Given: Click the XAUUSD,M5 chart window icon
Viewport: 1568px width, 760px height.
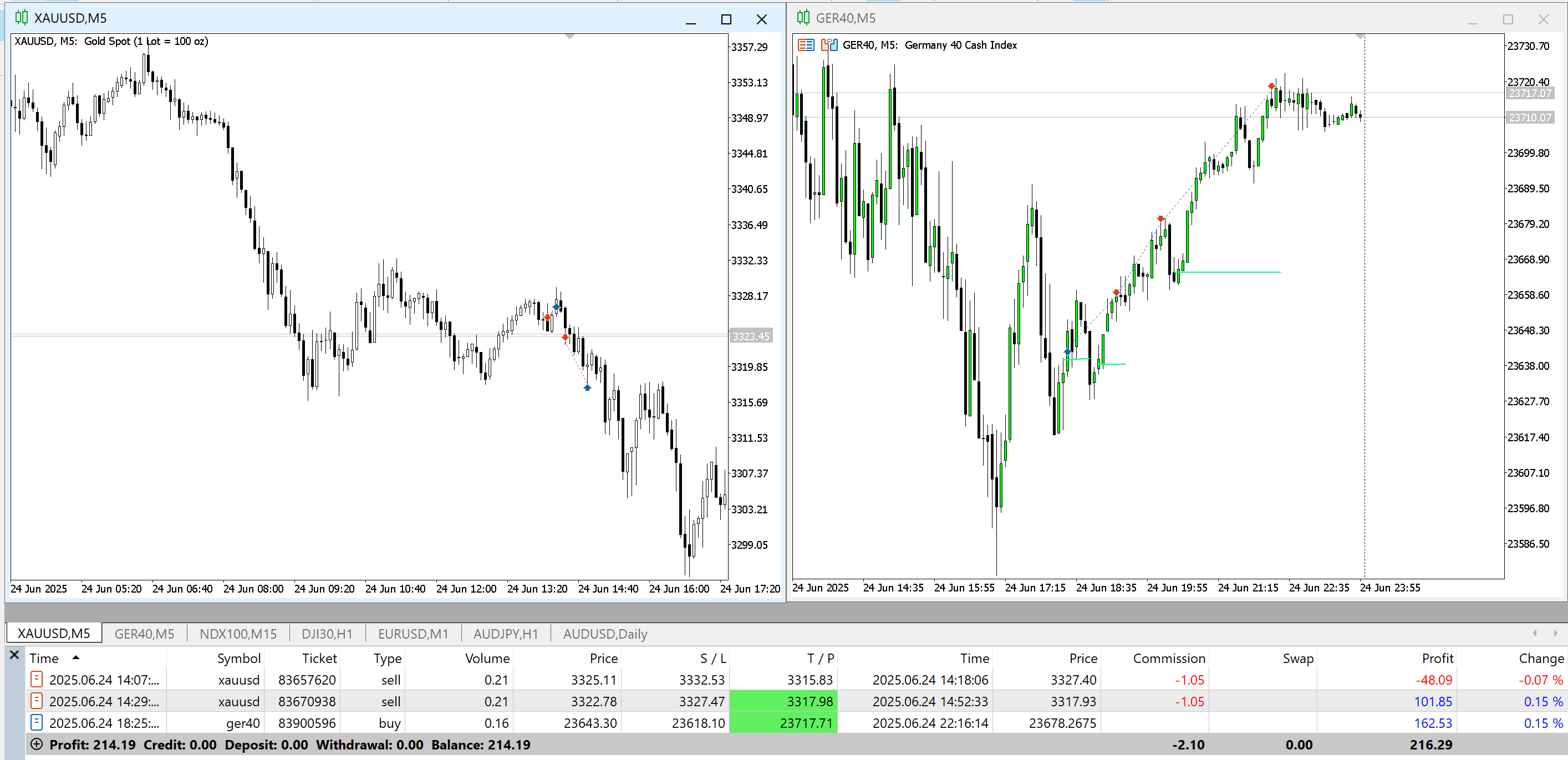Looking at the screenshot, I should click(x=21, y=18).
